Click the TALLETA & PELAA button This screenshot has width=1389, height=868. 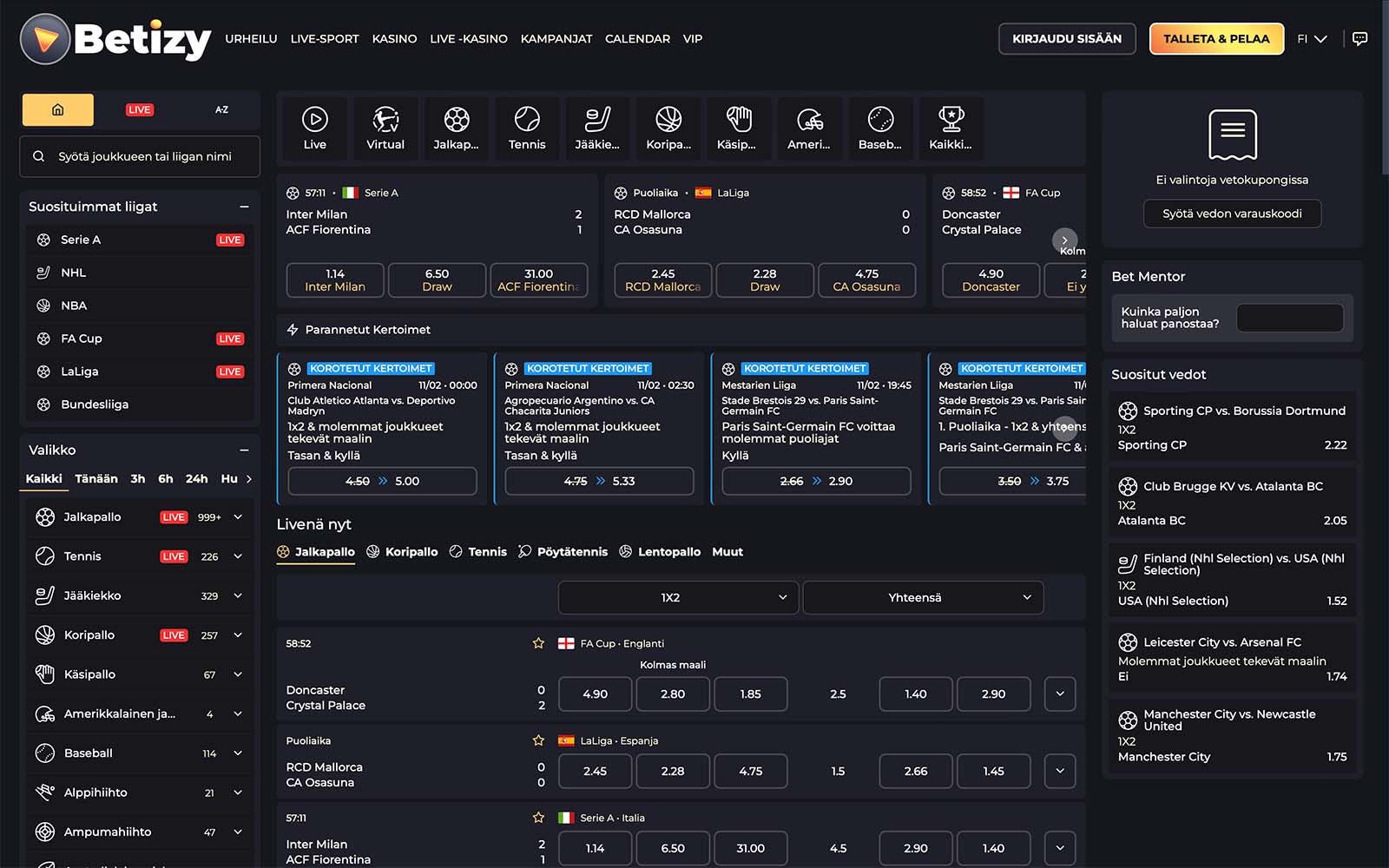coord(1215,39)
